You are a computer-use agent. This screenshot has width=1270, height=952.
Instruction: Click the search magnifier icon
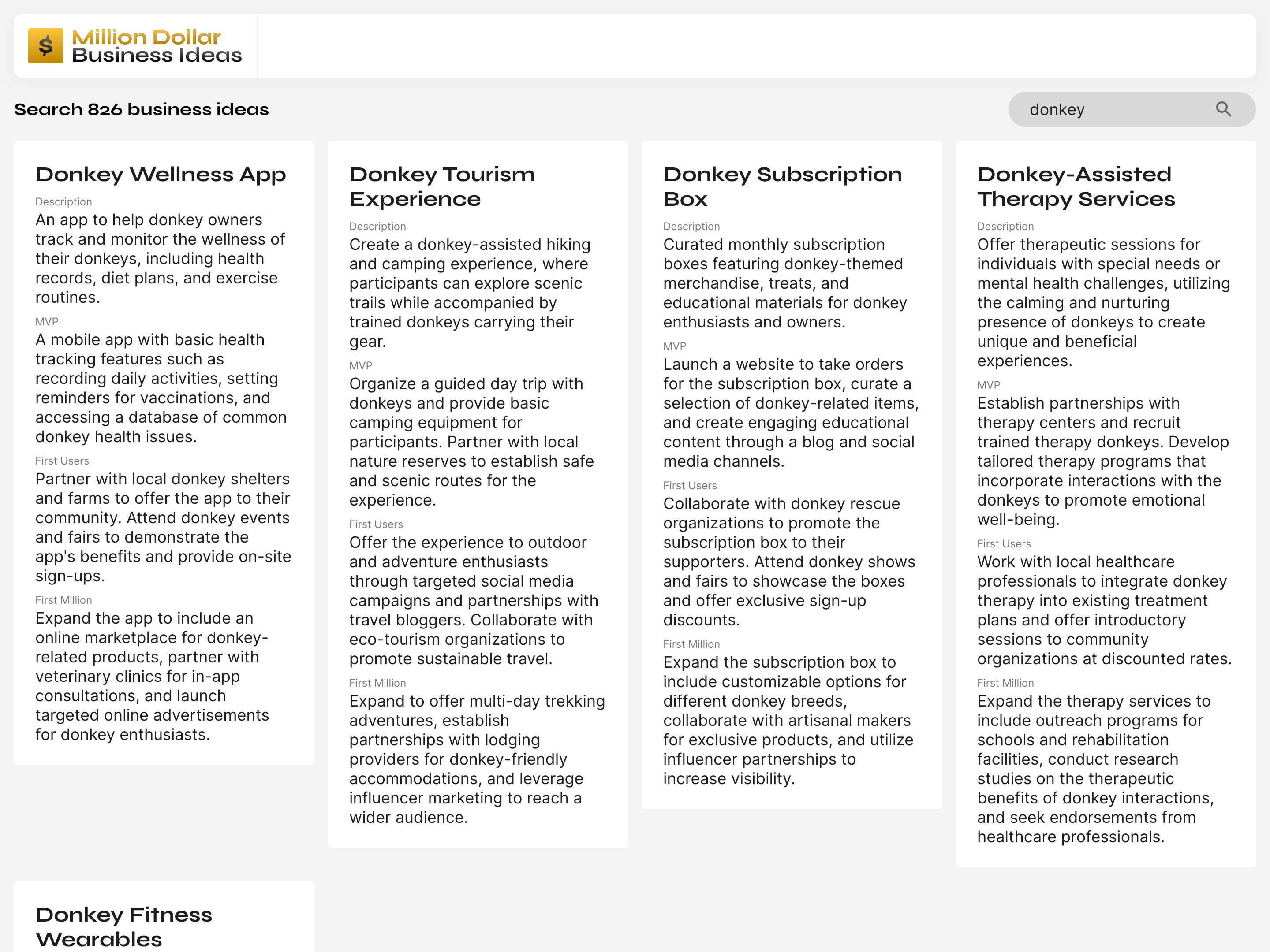[x=1224, y=109]
